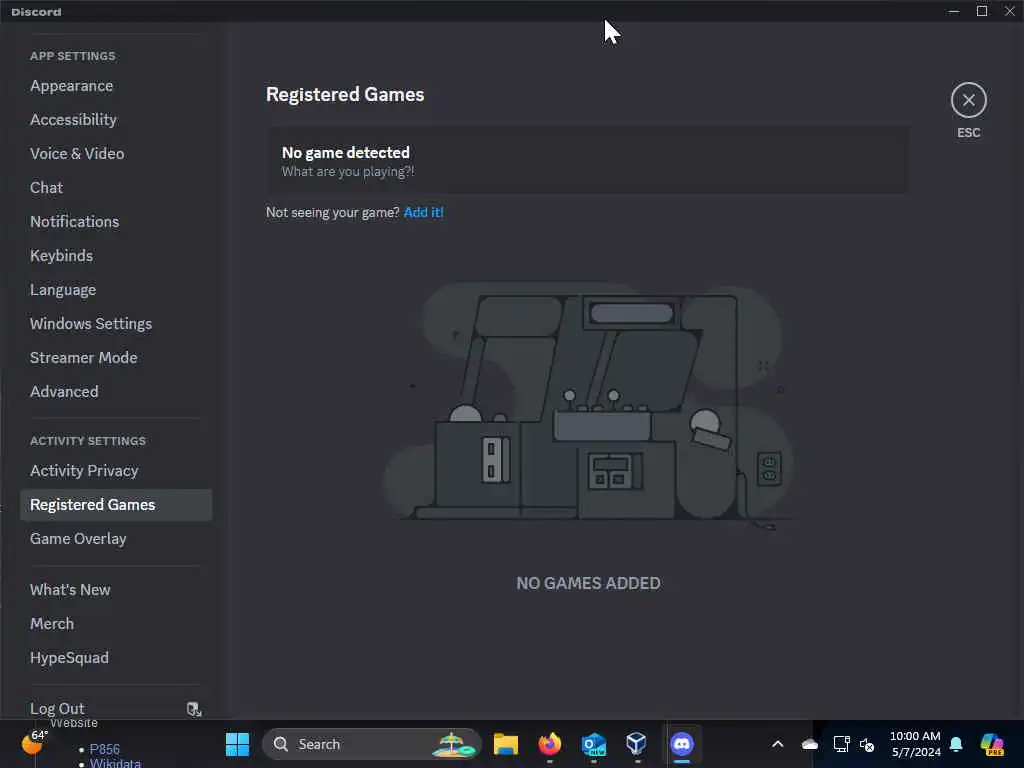1024x768 pixels.
Task: Open VirtualBox cube icon in taskbar
Action: [636, 743]
